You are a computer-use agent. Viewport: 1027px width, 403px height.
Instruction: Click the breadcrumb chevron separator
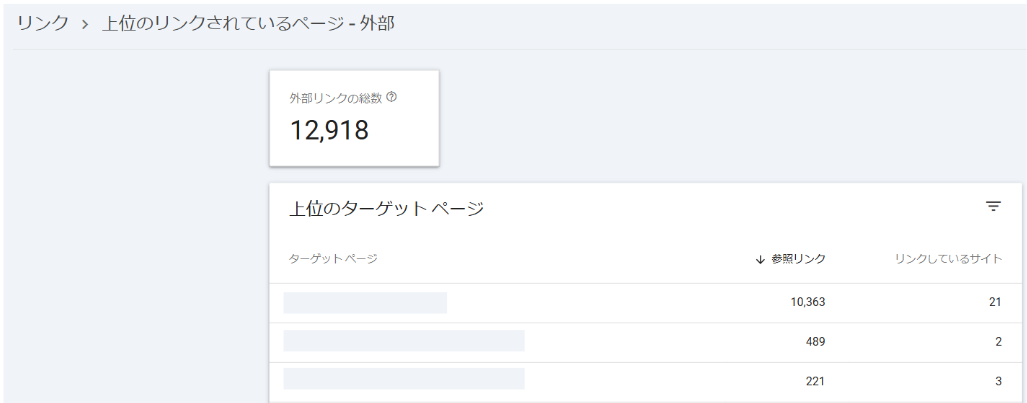click(86, 24)
